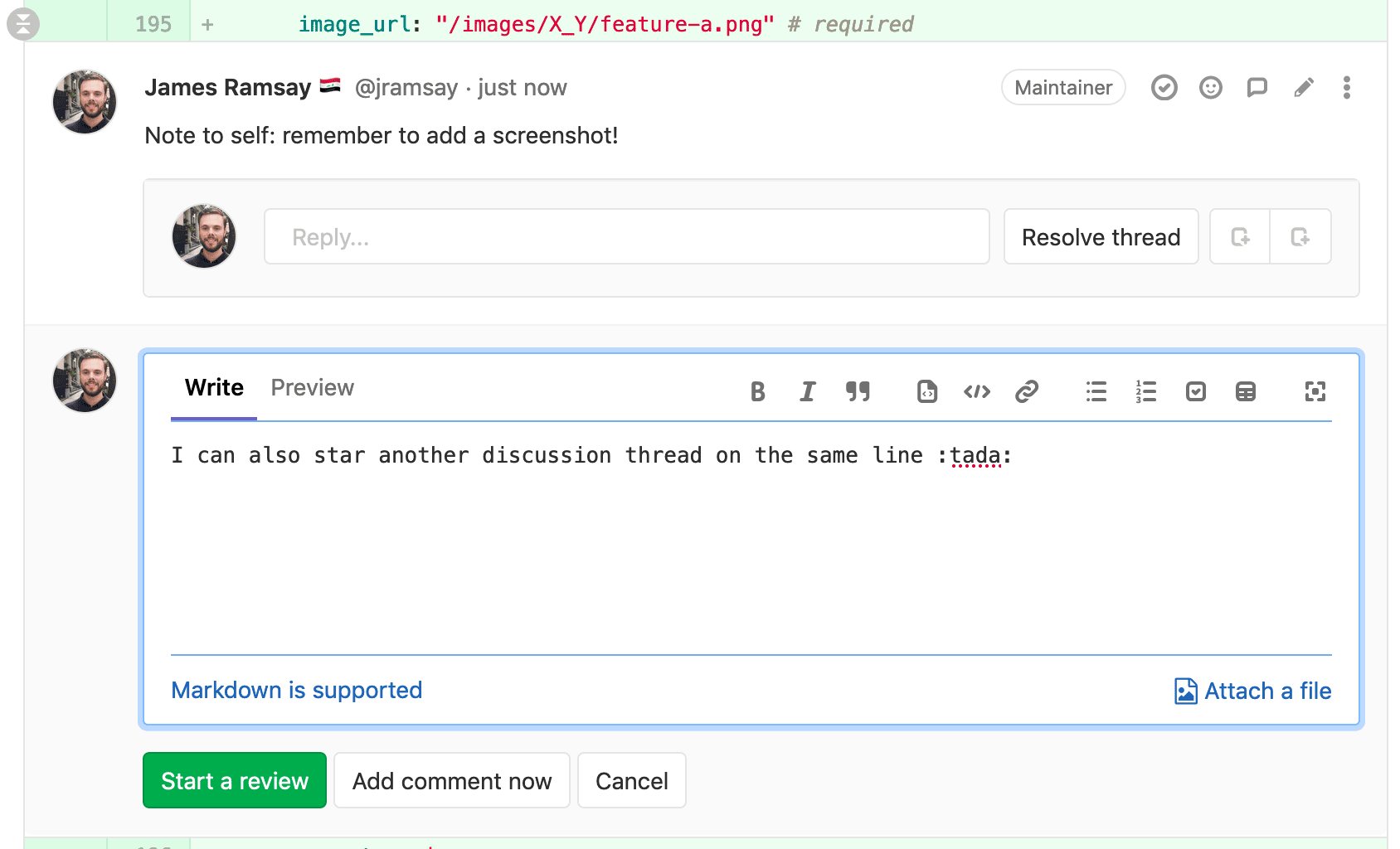Add a task list checkbox
1400x849 pixels.
coord(1195,391)
